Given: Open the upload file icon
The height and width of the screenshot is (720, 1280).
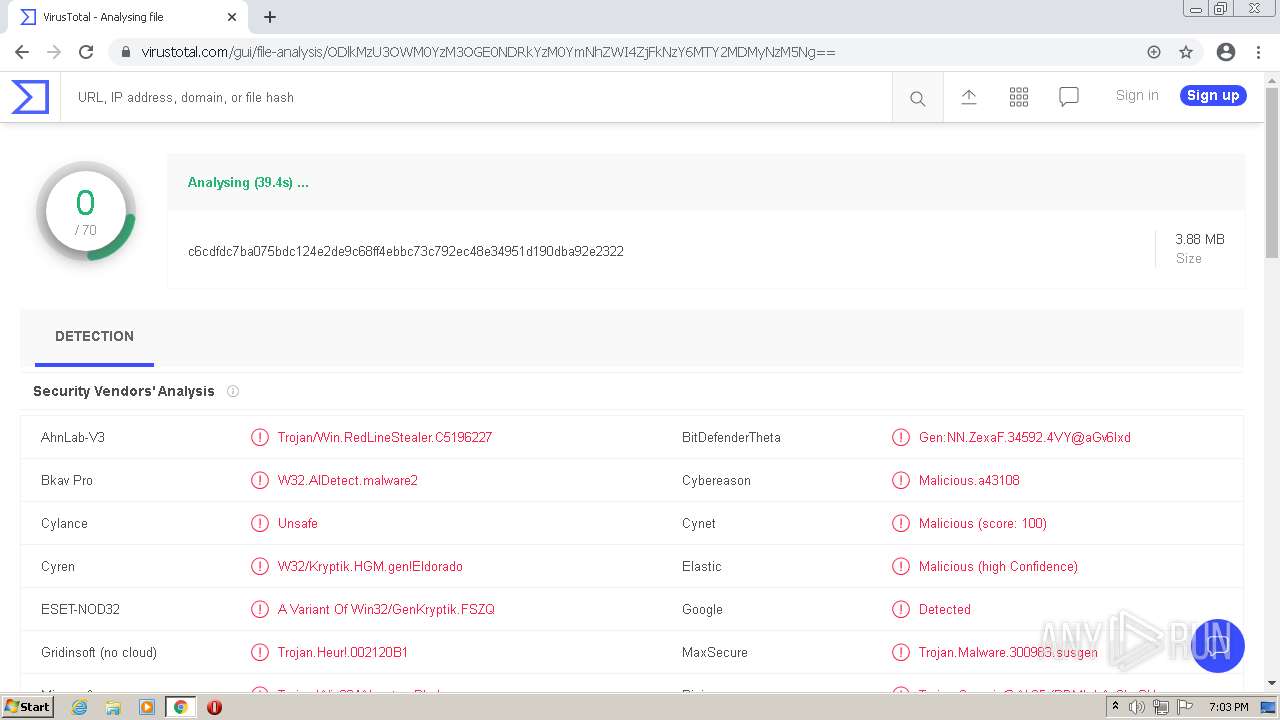Looking at the screenshot, I should pyautogui.click(x=969, y=97).
